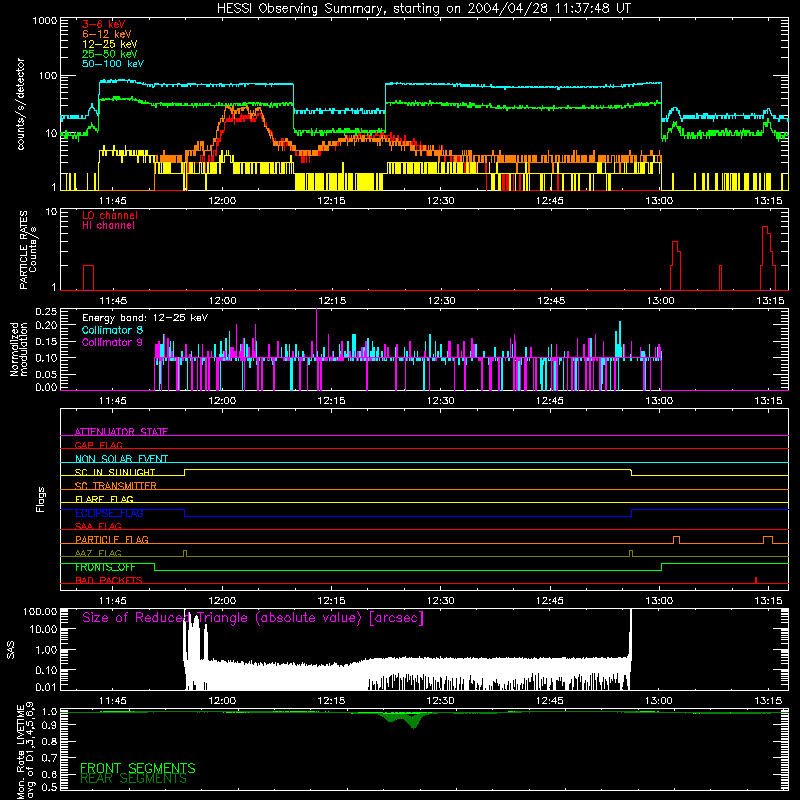Click the tall magenta modulation spike near 12:13
The height and width of the screenshot is (800, 800).
coord(317,334)
